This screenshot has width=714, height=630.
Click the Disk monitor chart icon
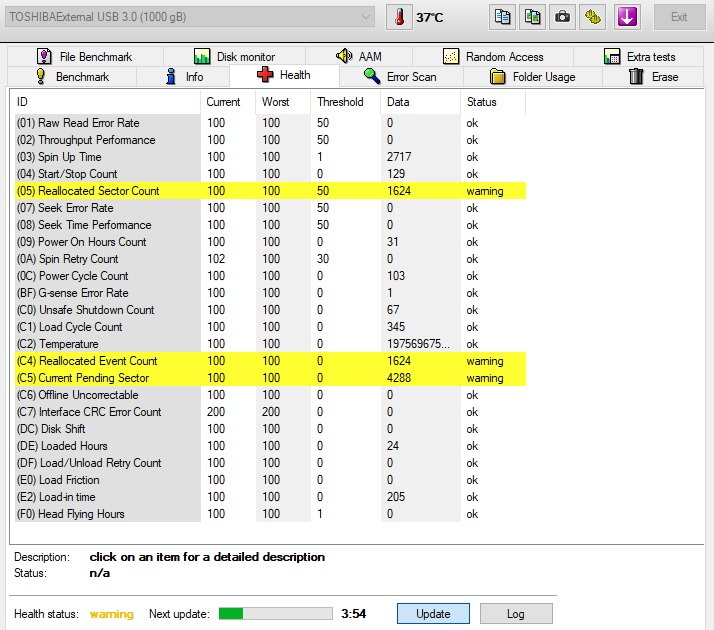(x=202, y=56)
